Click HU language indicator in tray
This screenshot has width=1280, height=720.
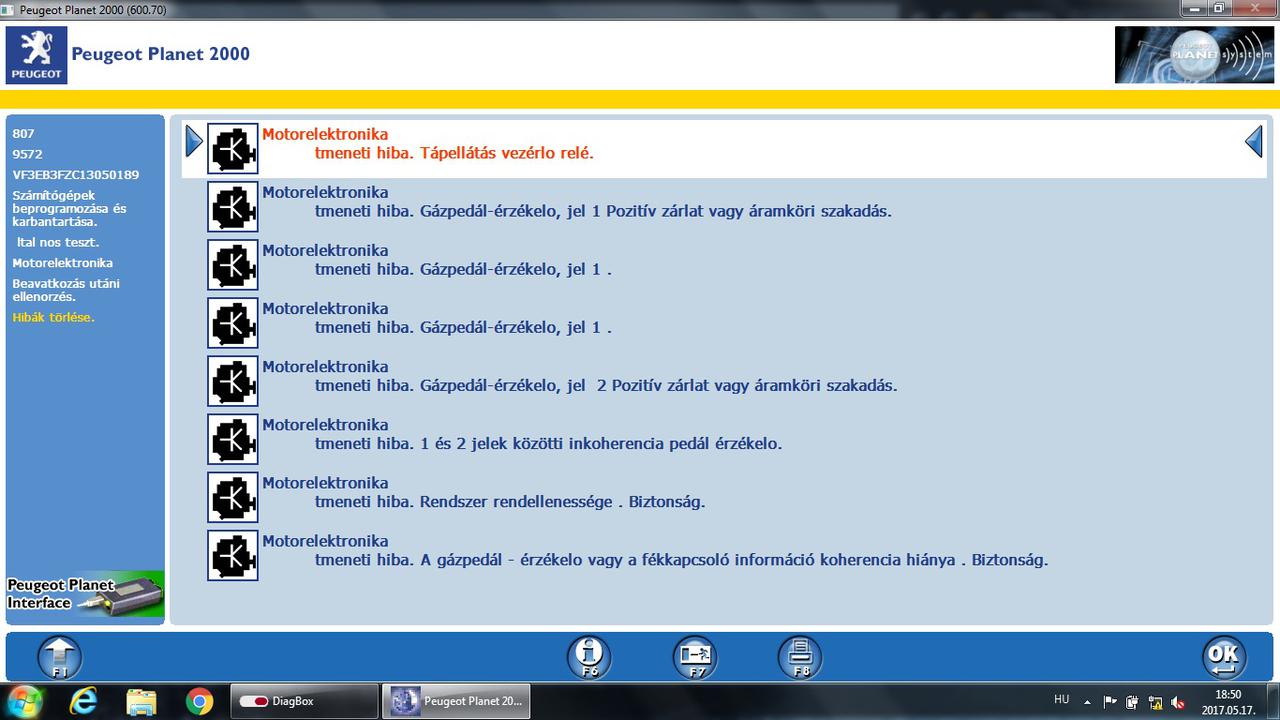pos(1061,700)
